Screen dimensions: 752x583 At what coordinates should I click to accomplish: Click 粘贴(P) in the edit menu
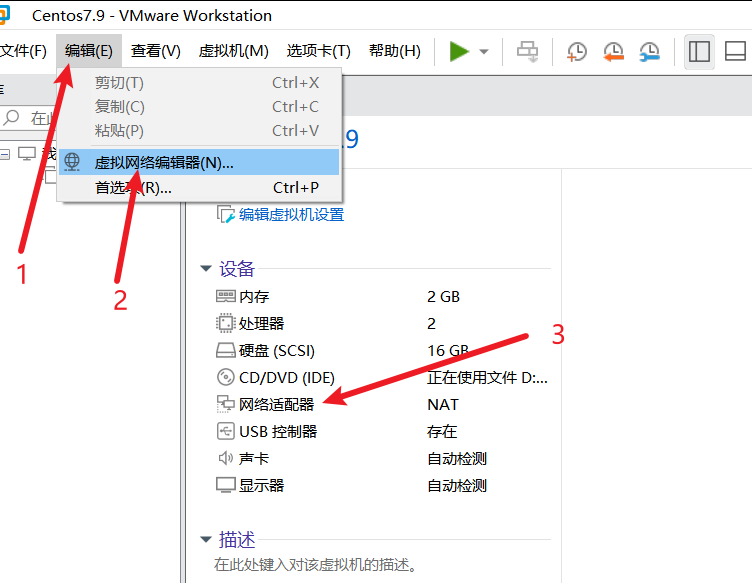[199, 131]
